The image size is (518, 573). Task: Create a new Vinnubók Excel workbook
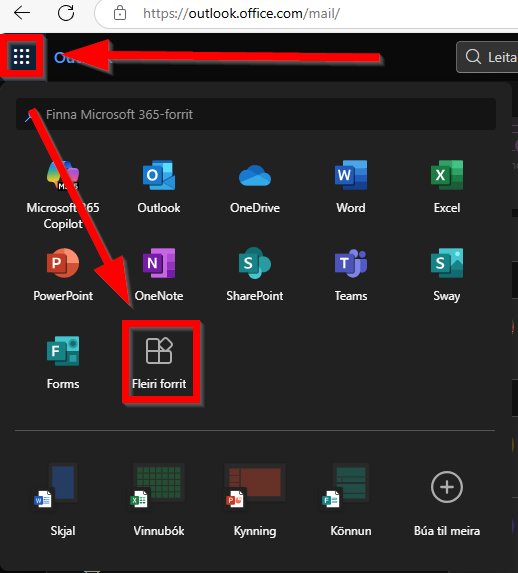point(159,500)
